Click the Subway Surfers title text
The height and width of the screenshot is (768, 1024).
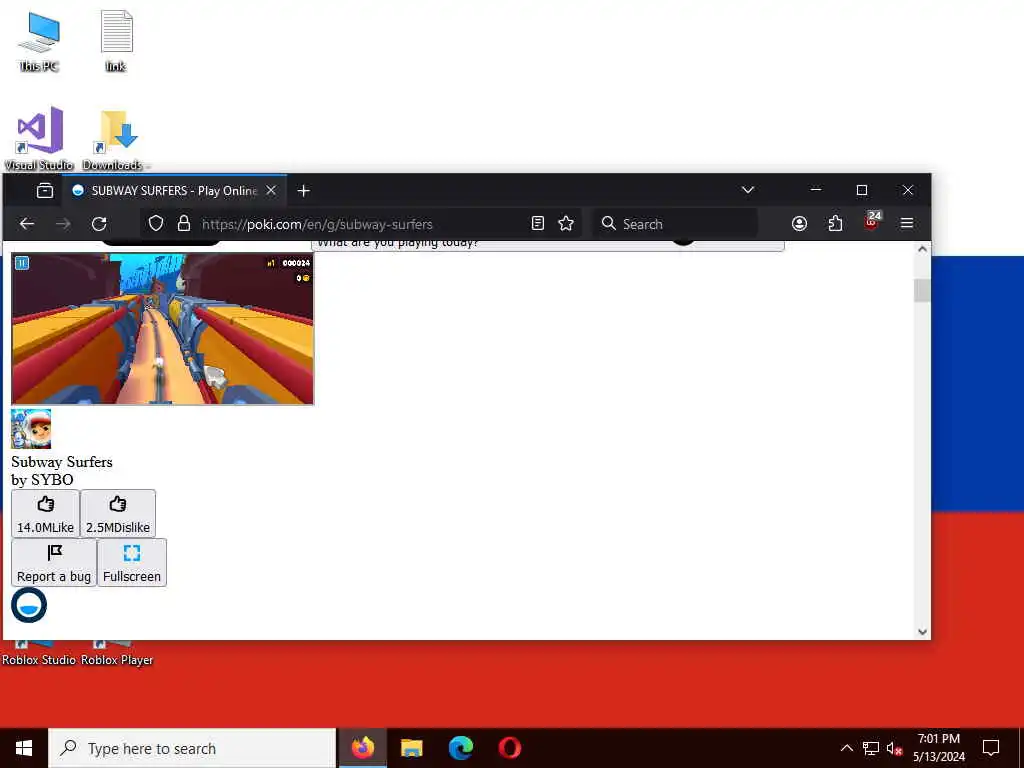pyautogui.click(x=61, y=462)
